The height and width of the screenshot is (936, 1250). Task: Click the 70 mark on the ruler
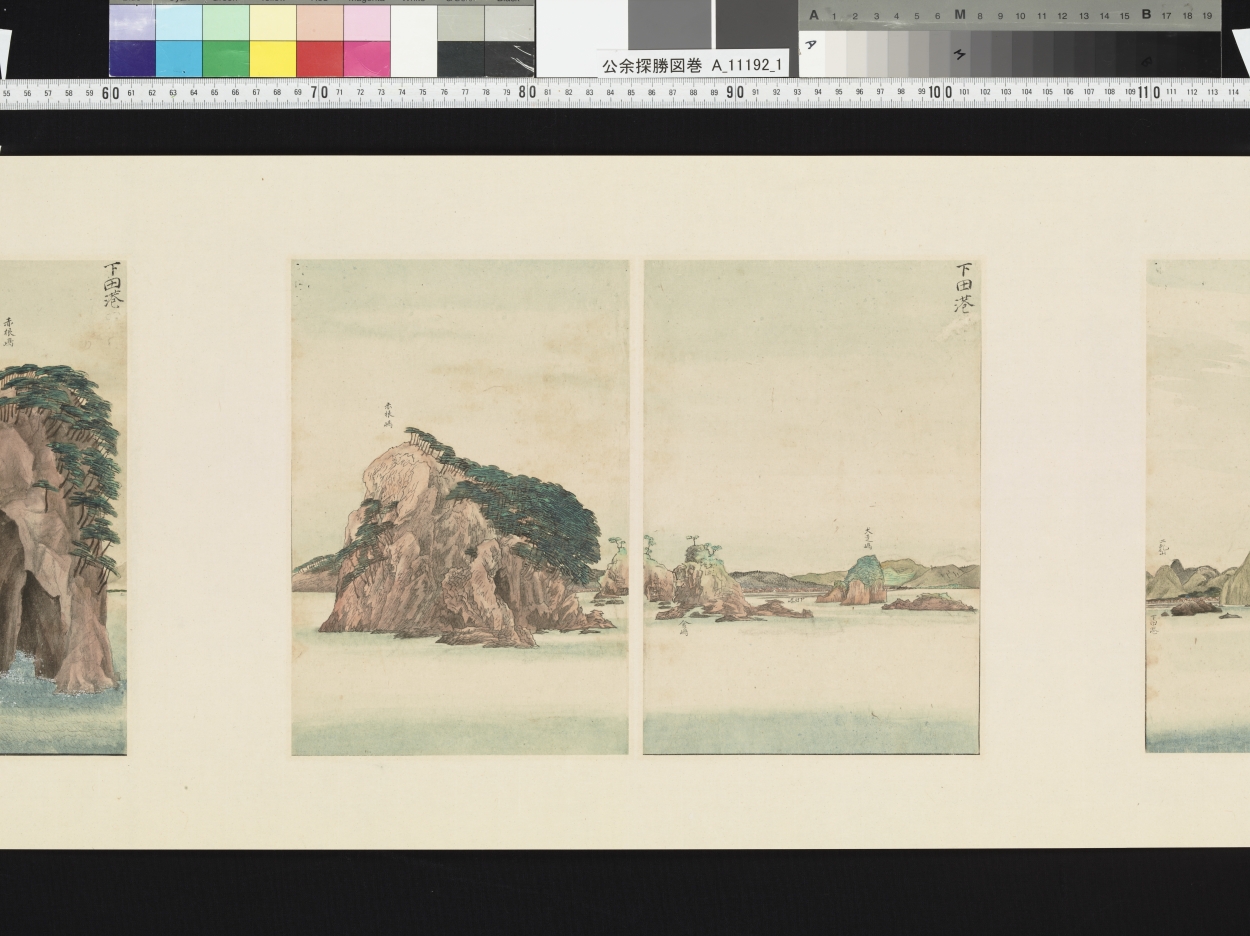click(319, 92)
